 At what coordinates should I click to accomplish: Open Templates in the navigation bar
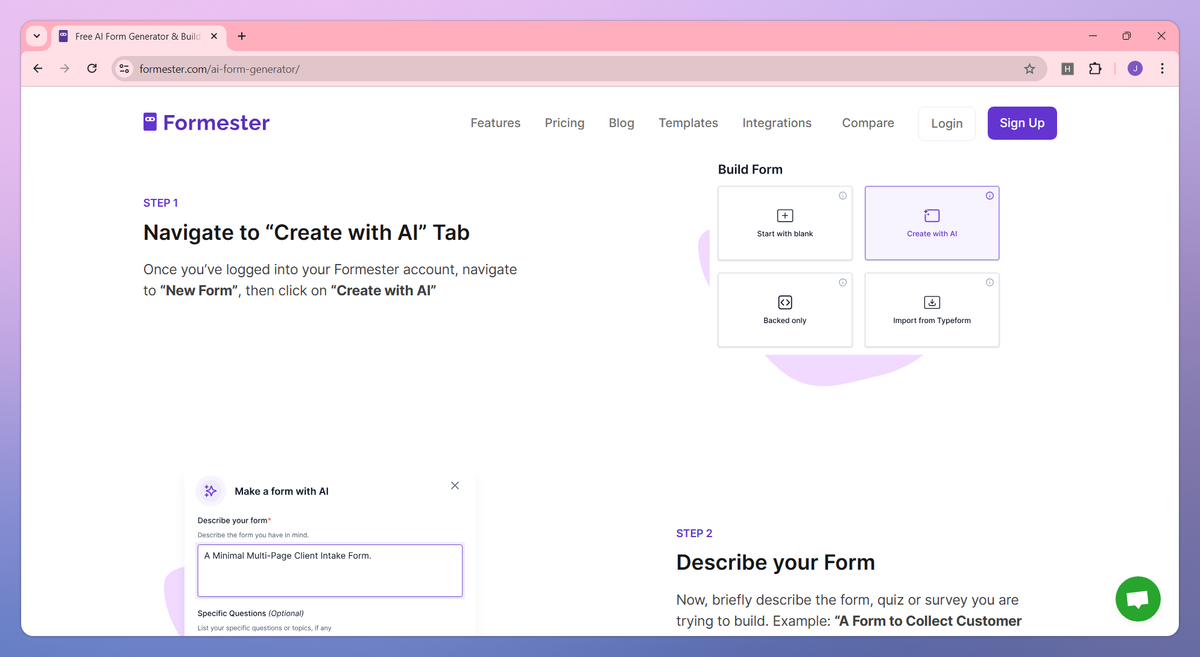pyautogui.click(x=688, y=123)
